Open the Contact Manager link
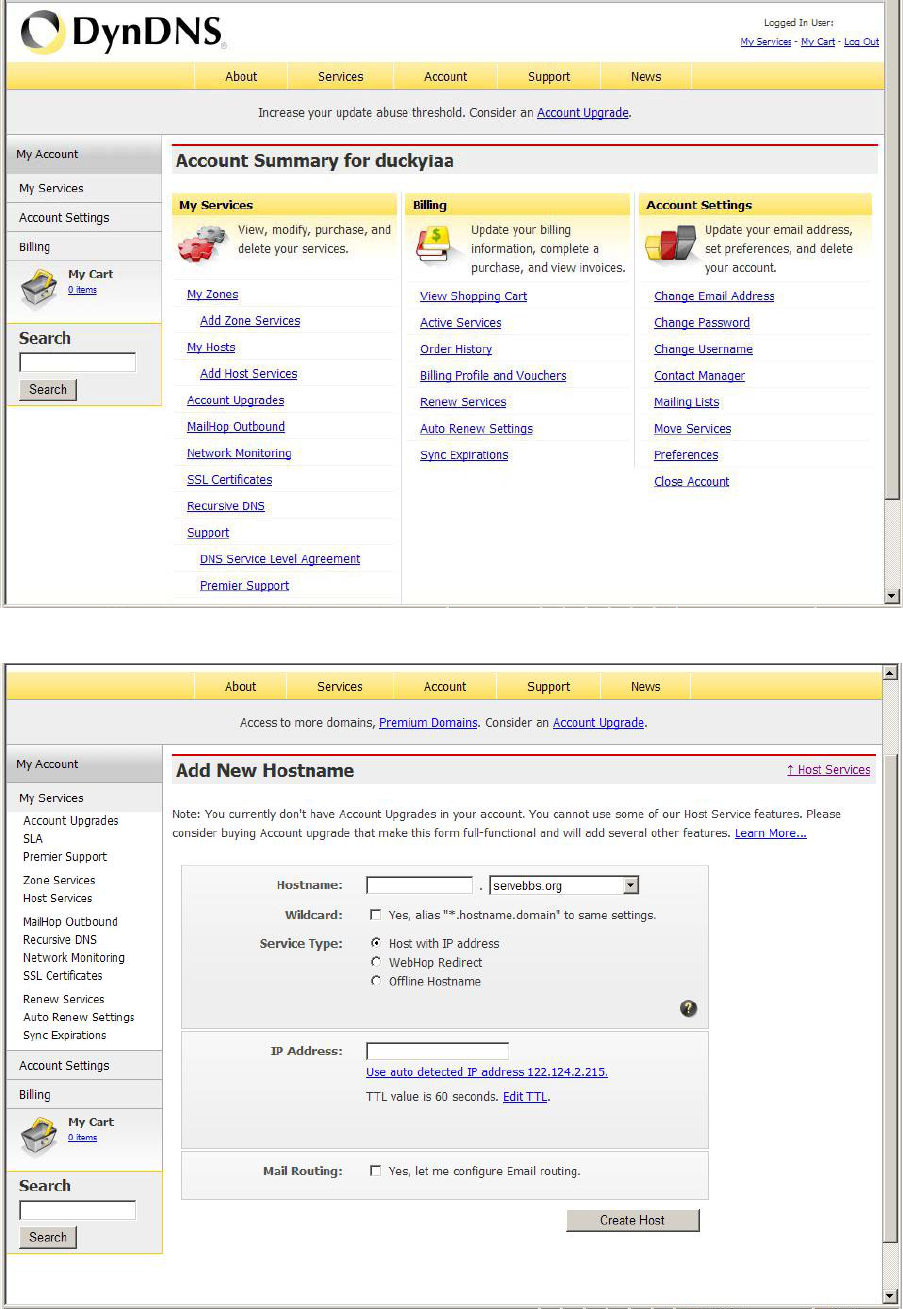This screenshot has height=1309, width=903. point(699,375)
